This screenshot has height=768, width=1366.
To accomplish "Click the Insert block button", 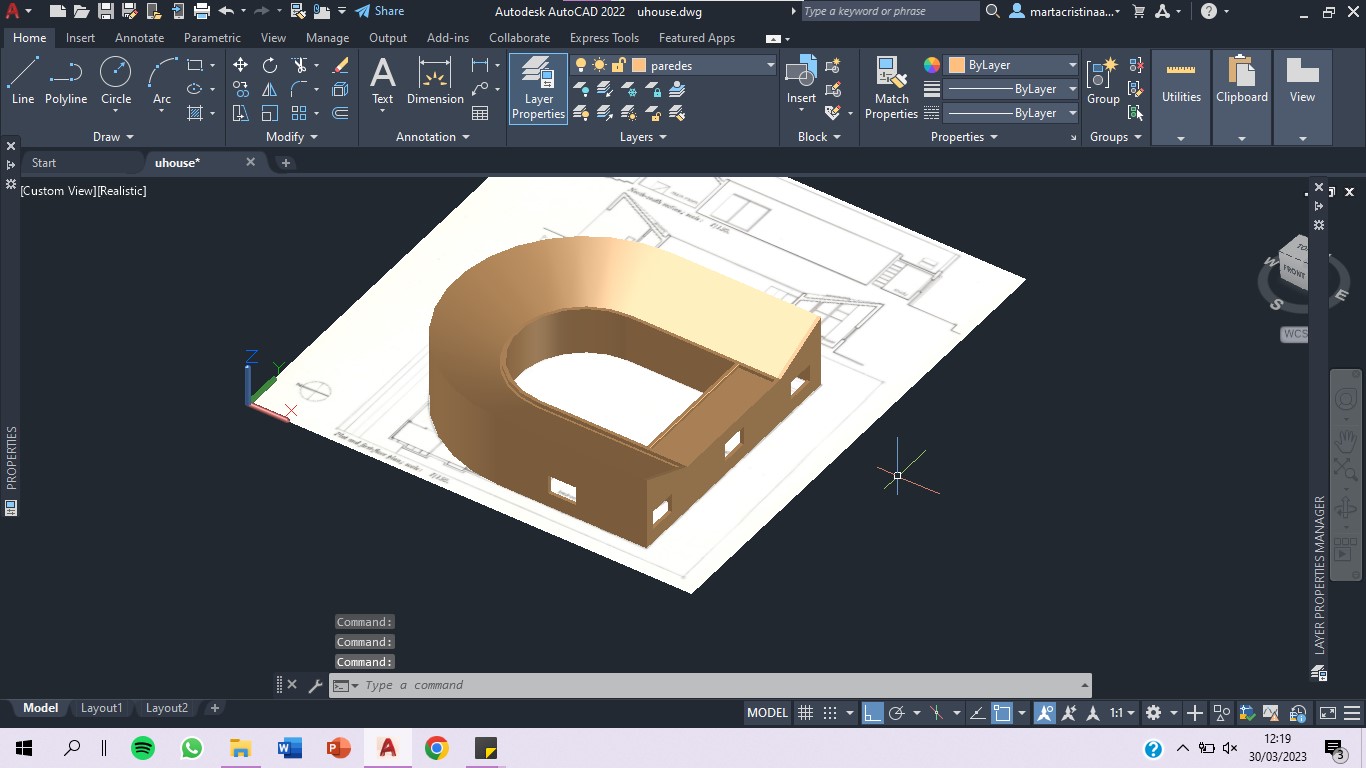I will click(801, 81).
